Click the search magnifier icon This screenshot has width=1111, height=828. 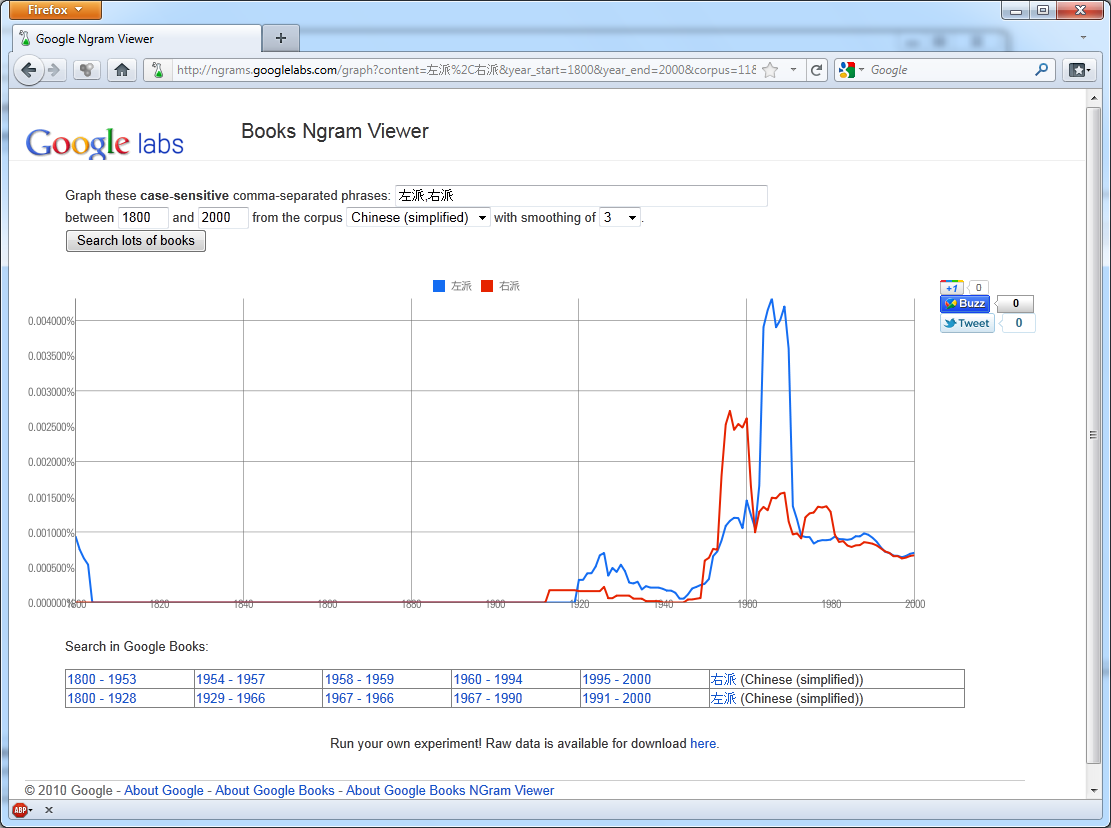tap(1041, 69)
